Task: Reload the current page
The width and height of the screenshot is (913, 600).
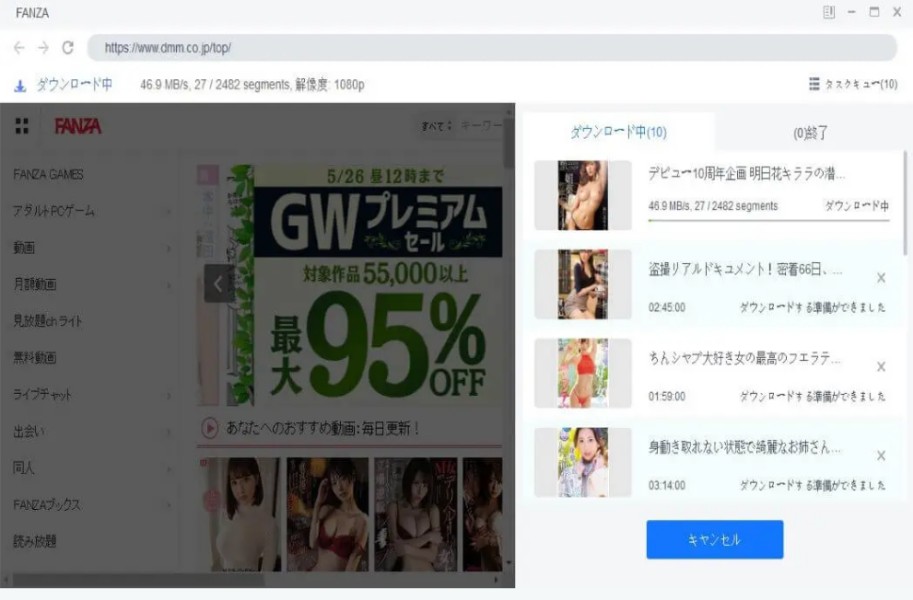Action: click(68, 47)
